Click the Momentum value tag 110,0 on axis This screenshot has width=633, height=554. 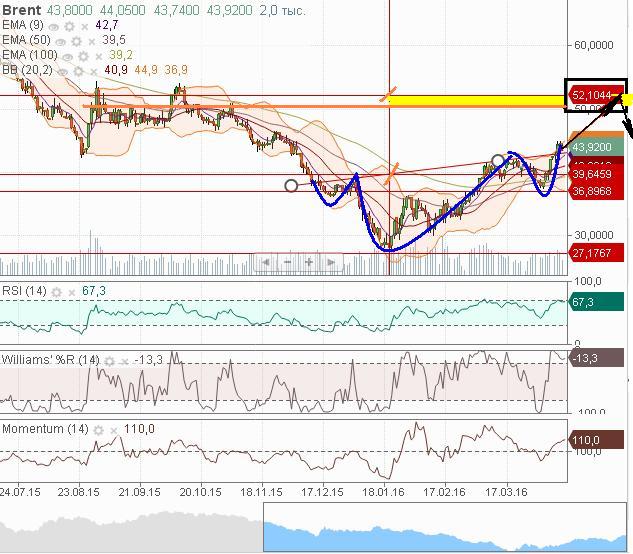click(x=596, y=440)
